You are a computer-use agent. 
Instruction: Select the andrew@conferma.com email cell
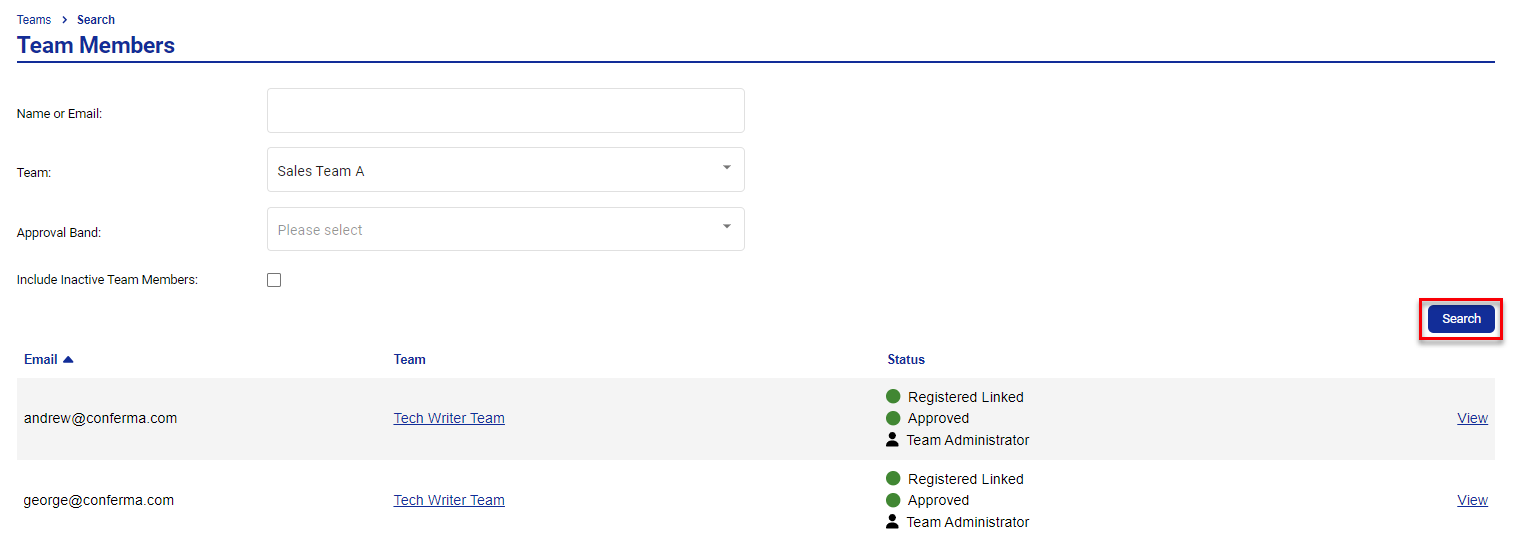pos(100,418)
